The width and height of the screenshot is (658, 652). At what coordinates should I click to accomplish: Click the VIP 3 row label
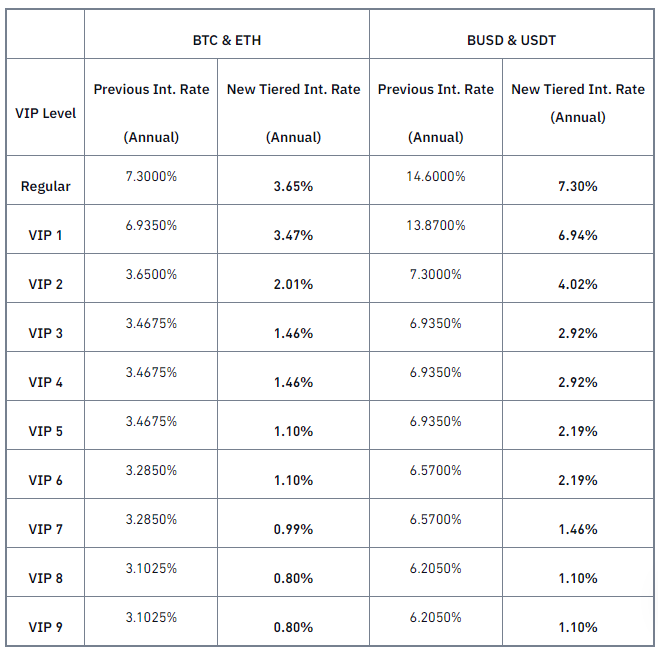pos(45,333)
